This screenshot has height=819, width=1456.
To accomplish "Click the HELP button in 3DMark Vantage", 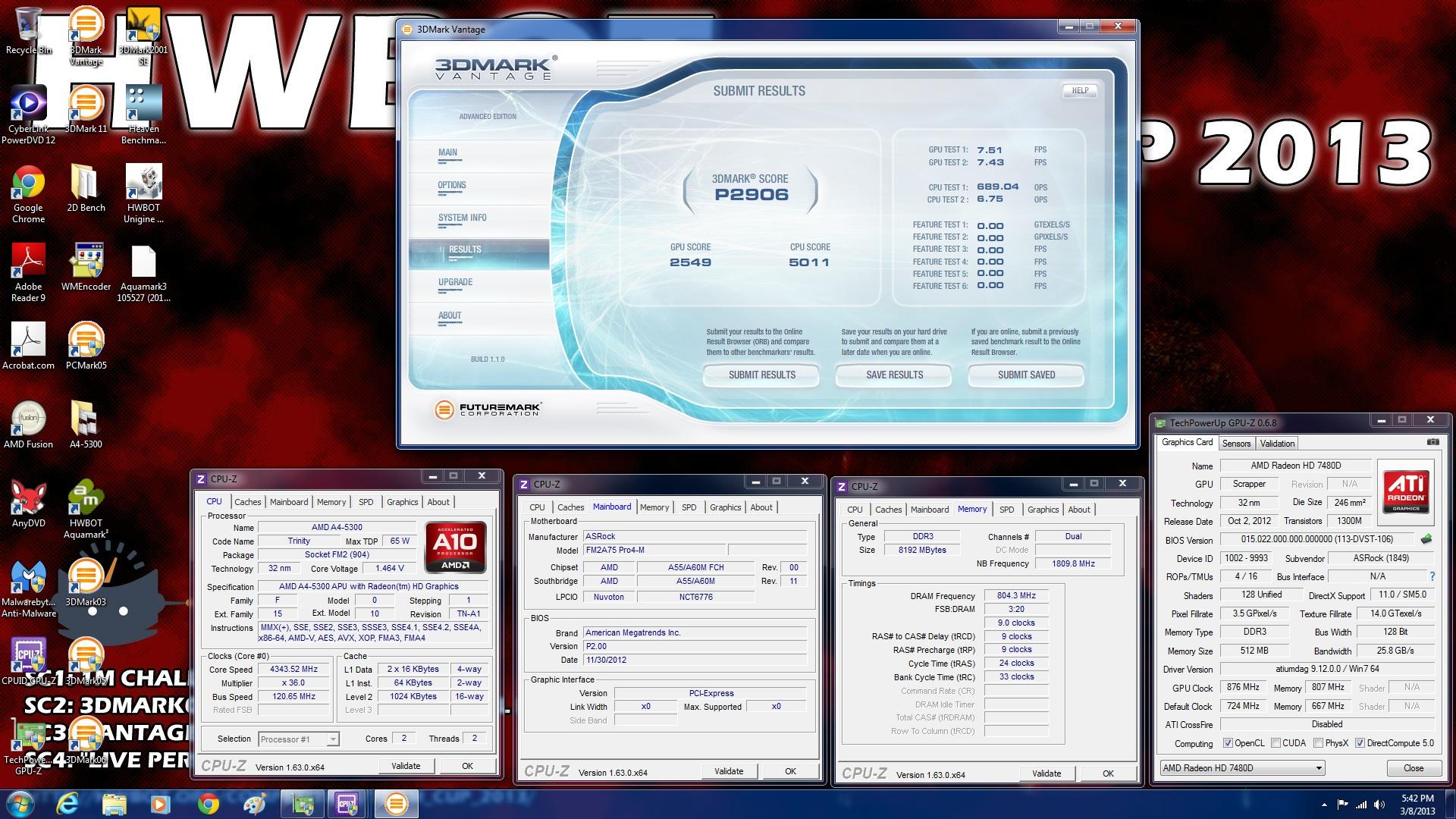I will (1080, 90).
